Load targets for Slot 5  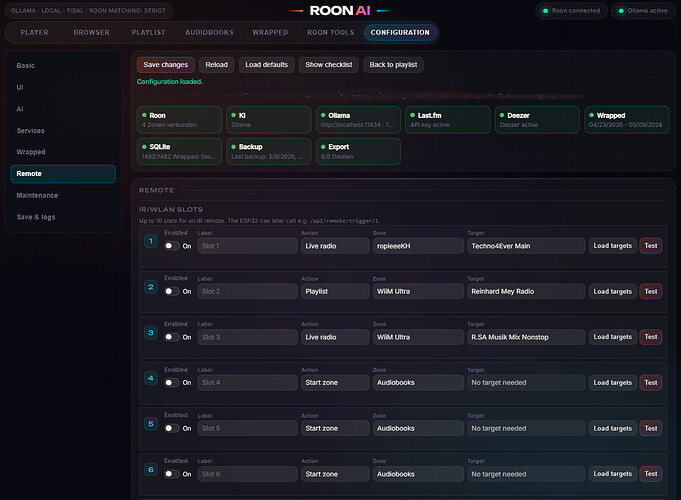[x=612, y=428]
